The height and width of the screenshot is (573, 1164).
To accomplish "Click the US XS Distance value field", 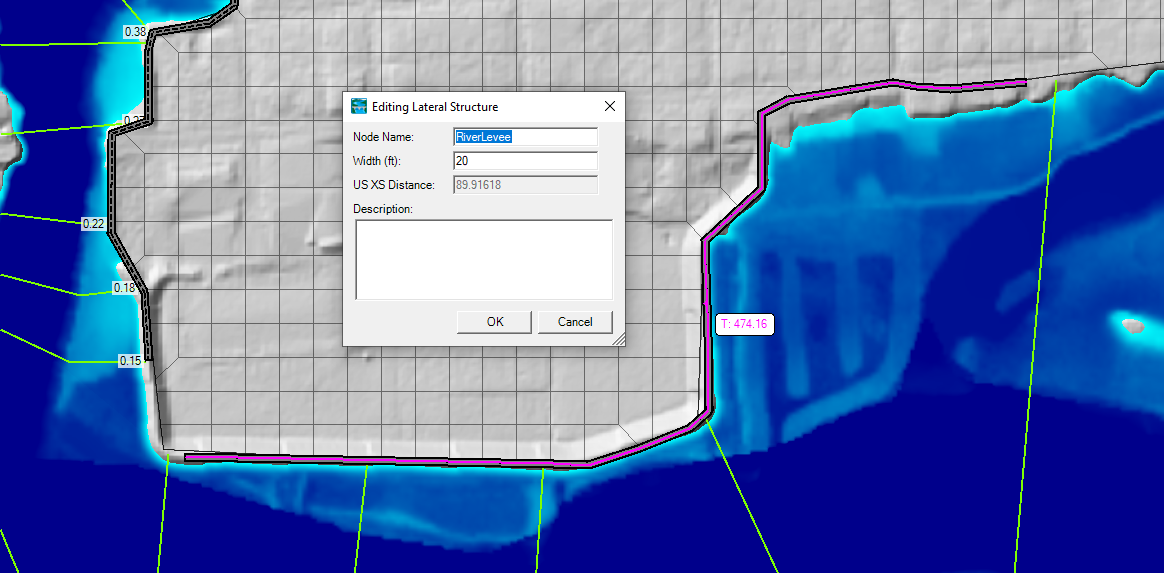I will (525, 185).
